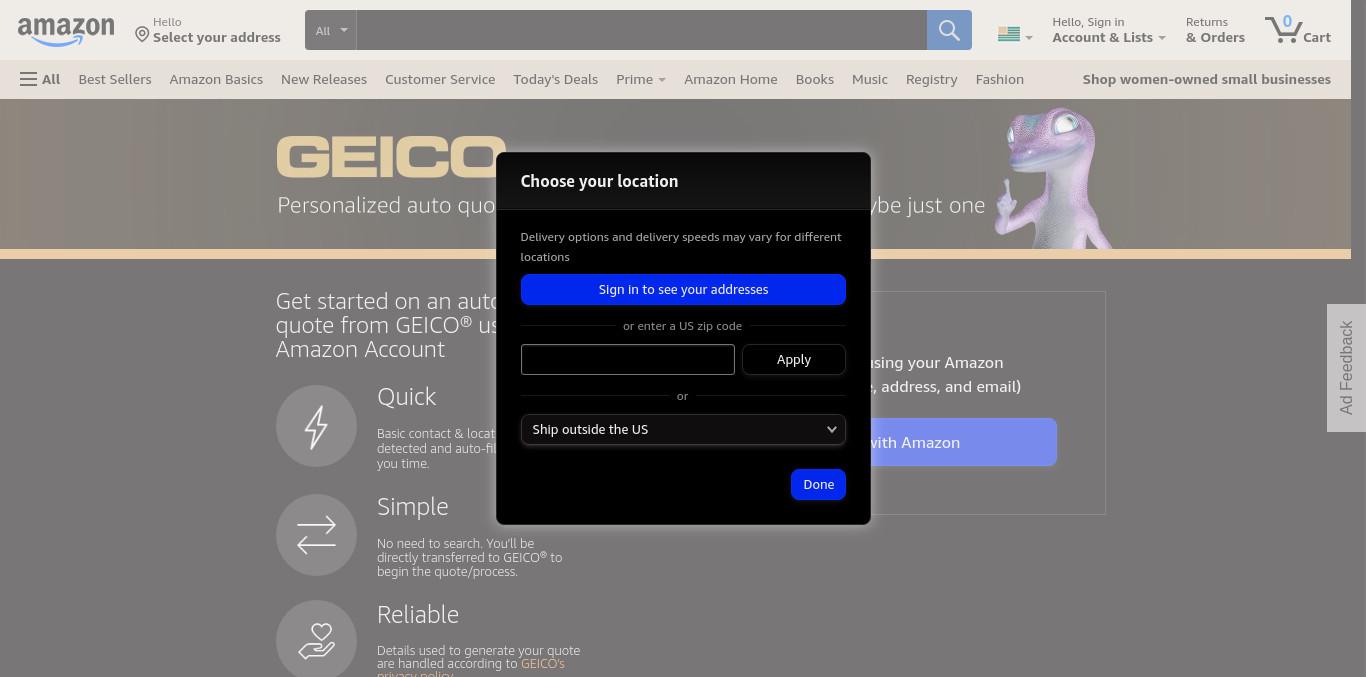Open the Ship outside the US dropdown
The width and height of the screenshot is (1366, 677).
pyautogui.click(x=683, y=429)
